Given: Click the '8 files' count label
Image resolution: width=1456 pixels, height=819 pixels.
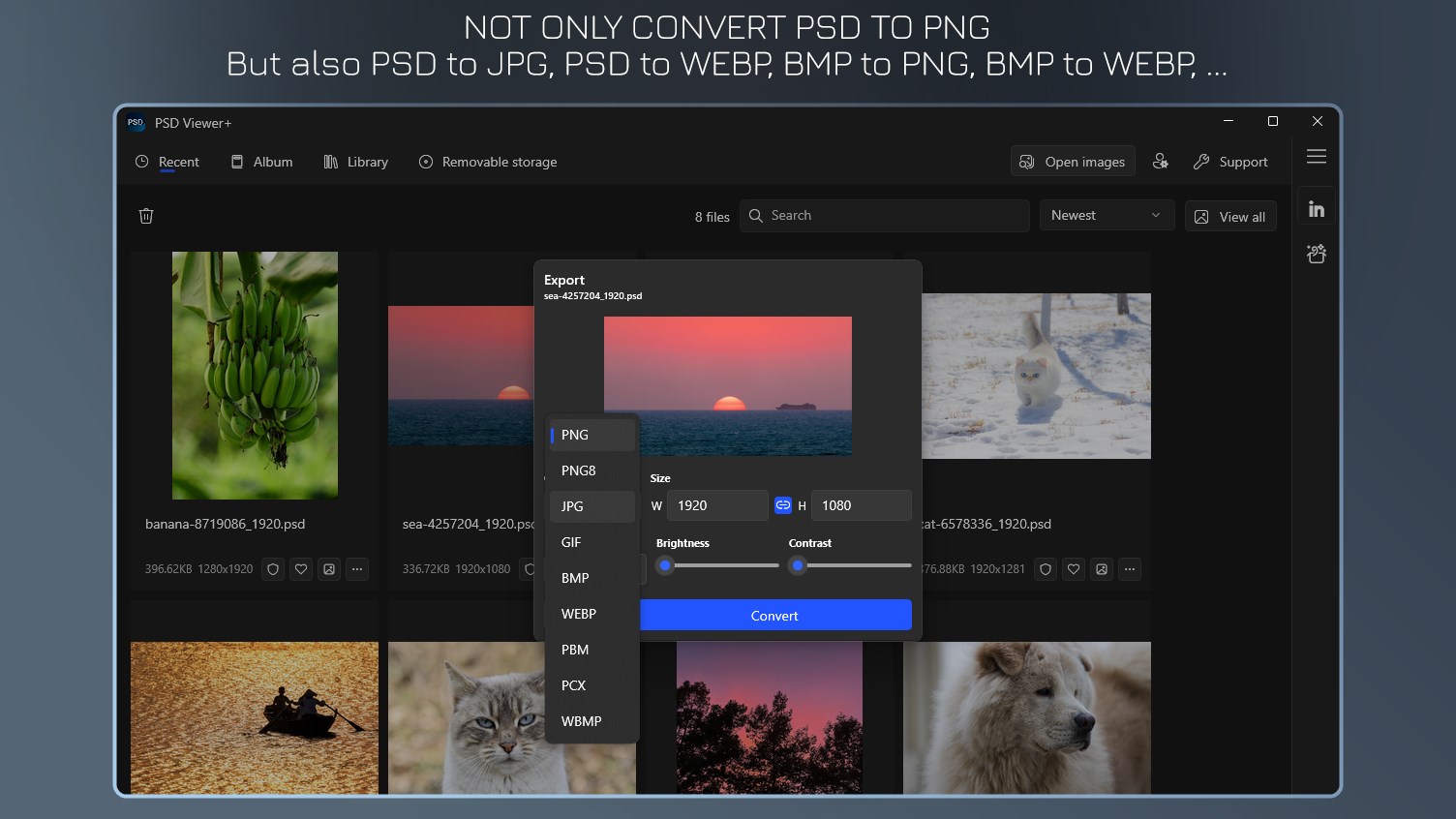Looking at the screenshot, I should tap(713, 217).
